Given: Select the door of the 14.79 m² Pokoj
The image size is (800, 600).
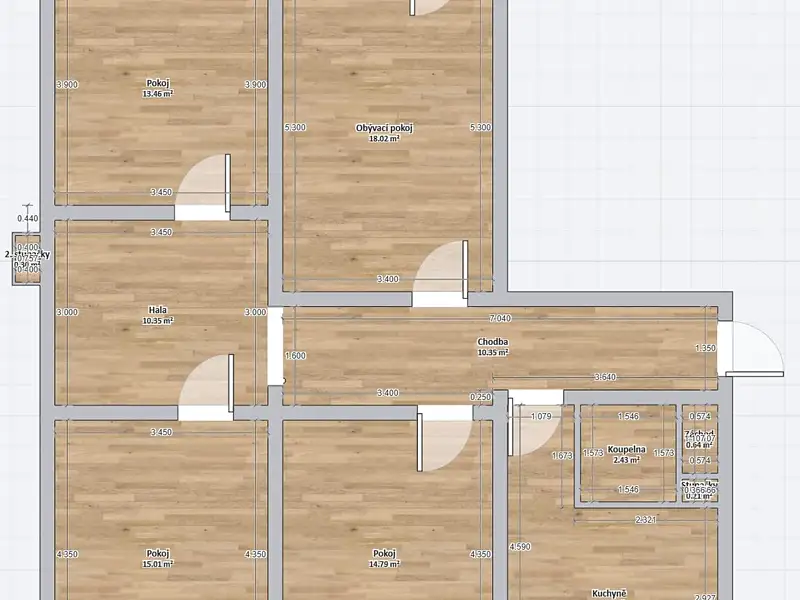Looking at the screenshot, I should (x=445, y=439).
